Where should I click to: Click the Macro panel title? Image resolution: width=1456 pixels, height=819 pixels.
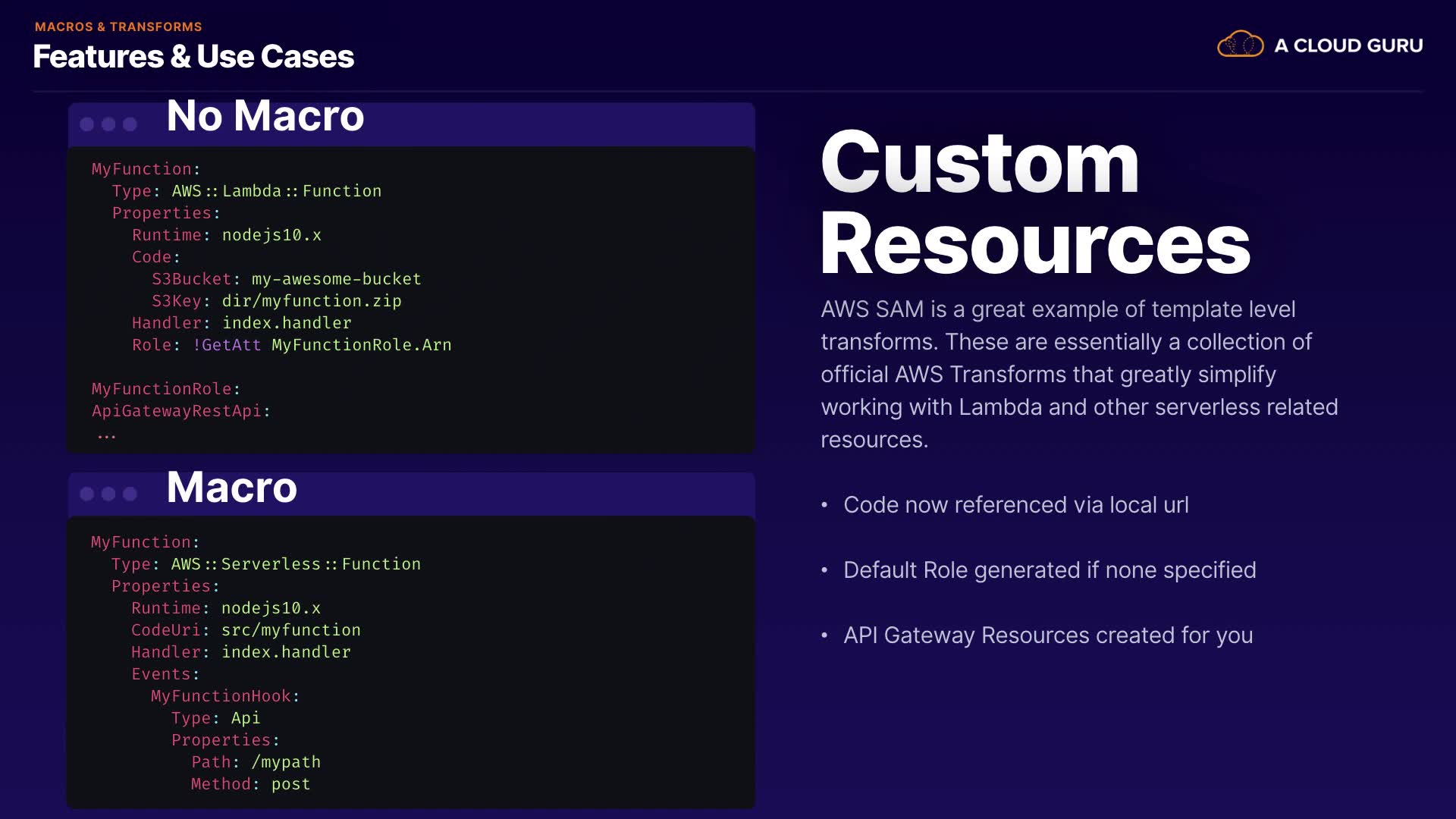pyautogui.click(x=231, y=487)
